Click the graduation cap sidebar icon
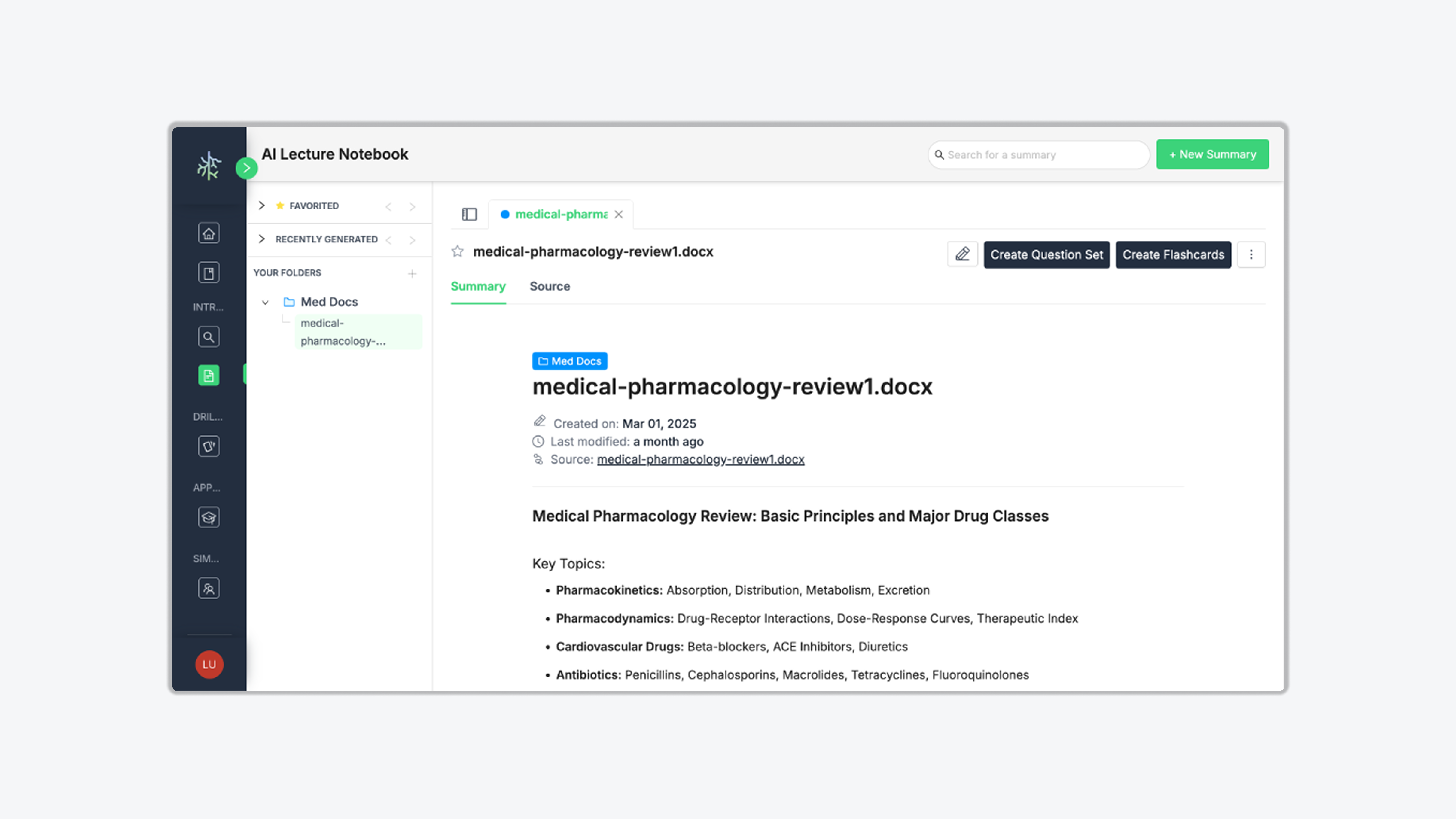 tap(209, 517)
